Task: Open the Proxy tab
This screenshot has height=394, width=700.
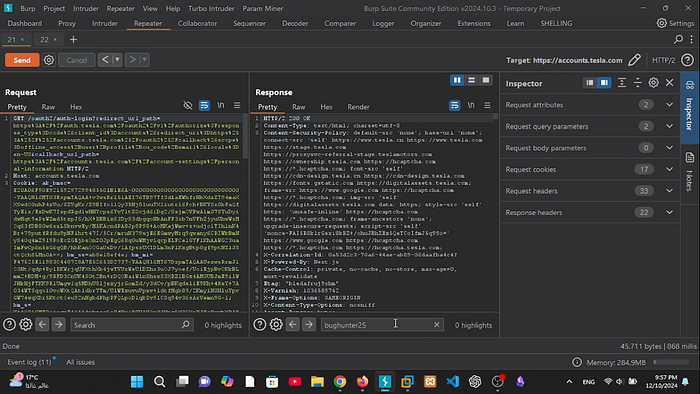Action: click(67, 23)
